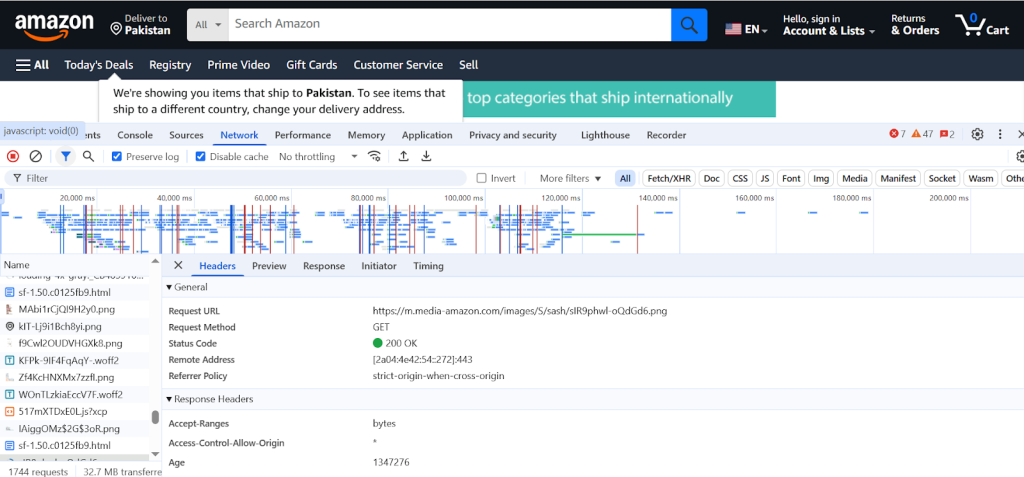The width and height of the screenshot is (1024, 477).
Task: Click Amazon search magnifier button
Action: [689, 25]
